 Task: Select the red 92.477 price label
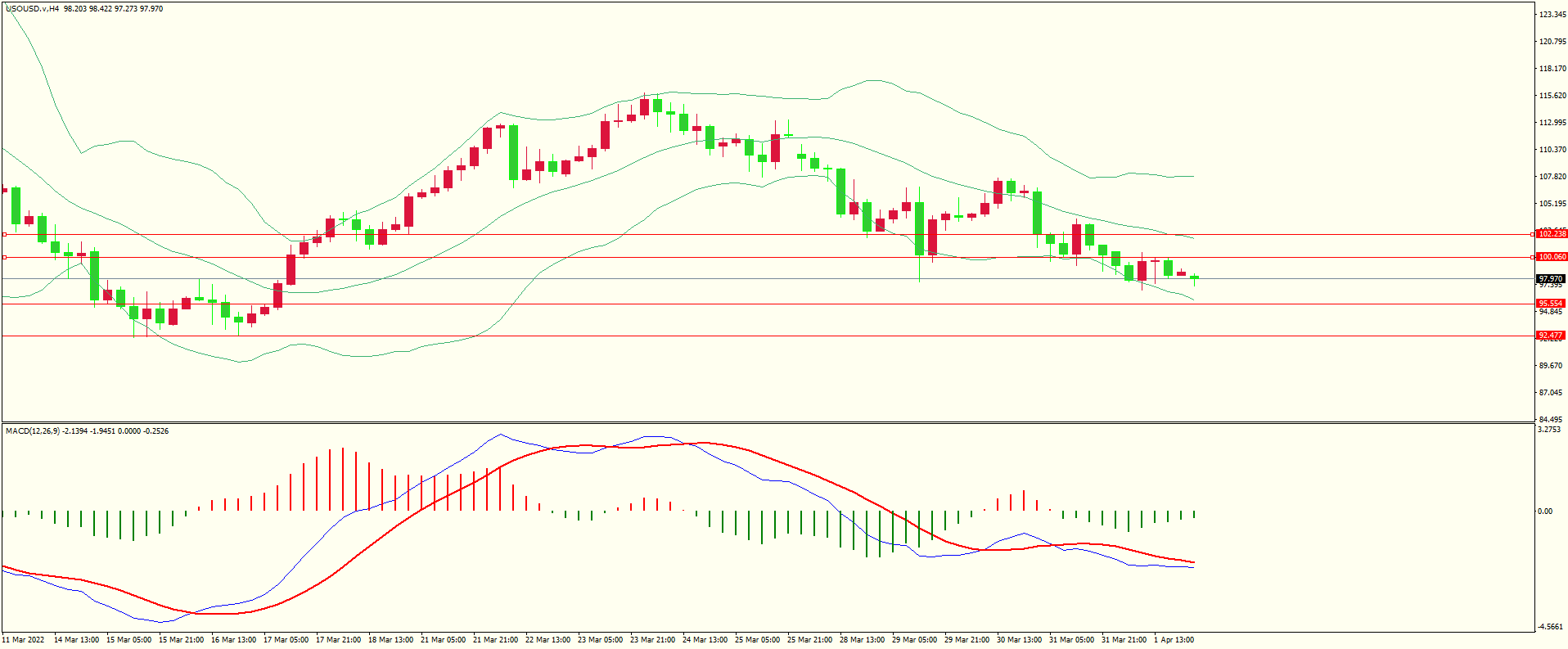(x=1551, y=336)
